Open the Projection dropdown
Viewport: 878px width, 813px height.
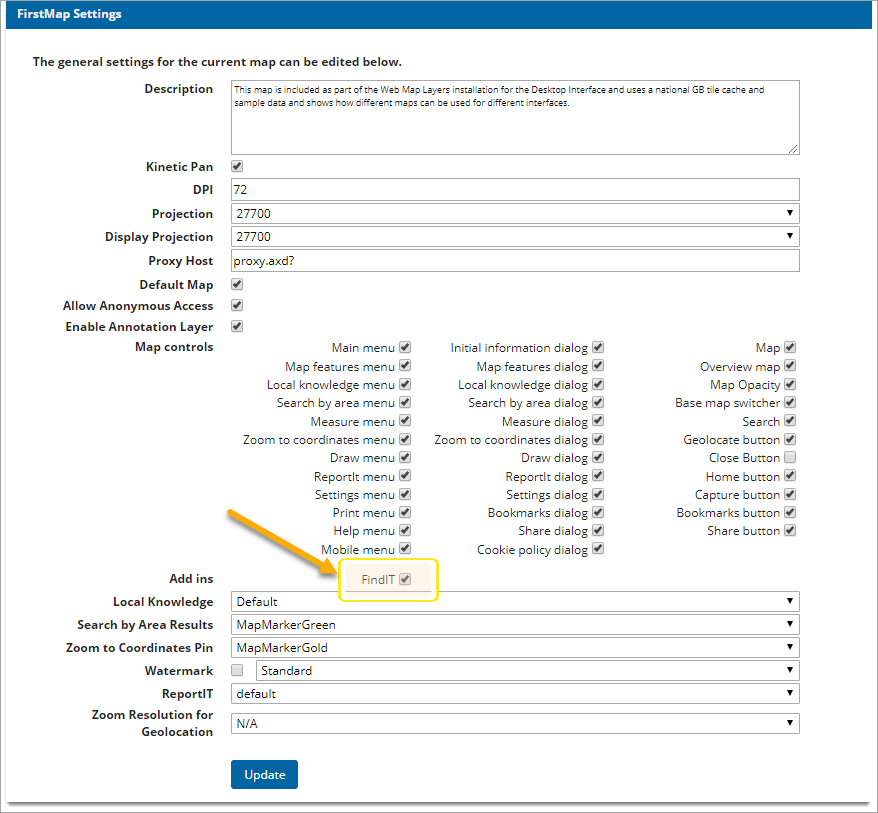coord(515,213)
